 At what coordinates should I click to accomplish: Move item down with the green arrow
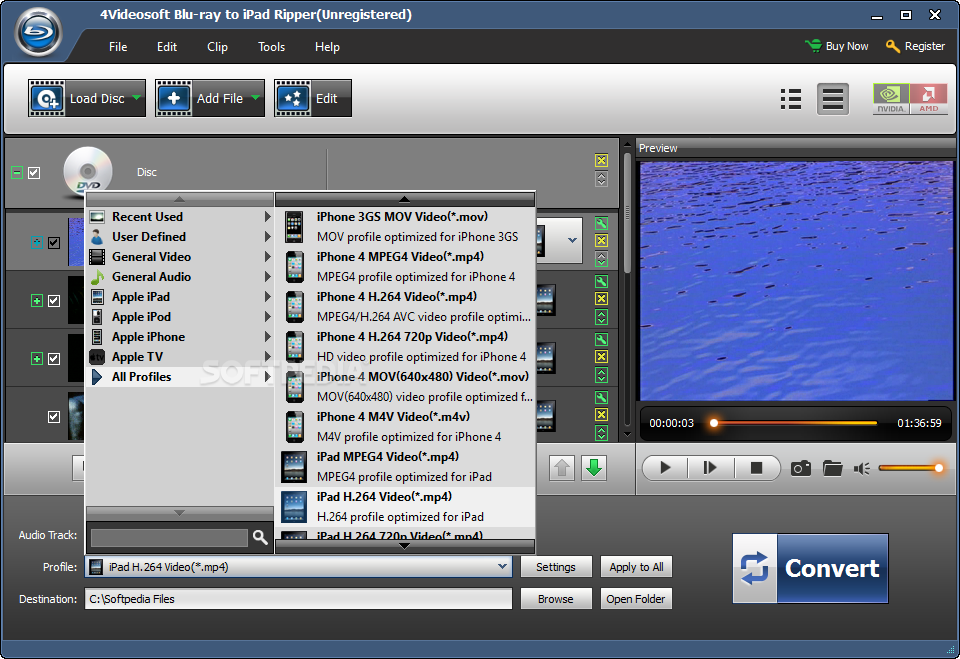pyautogui.click(x=594, y=469)
